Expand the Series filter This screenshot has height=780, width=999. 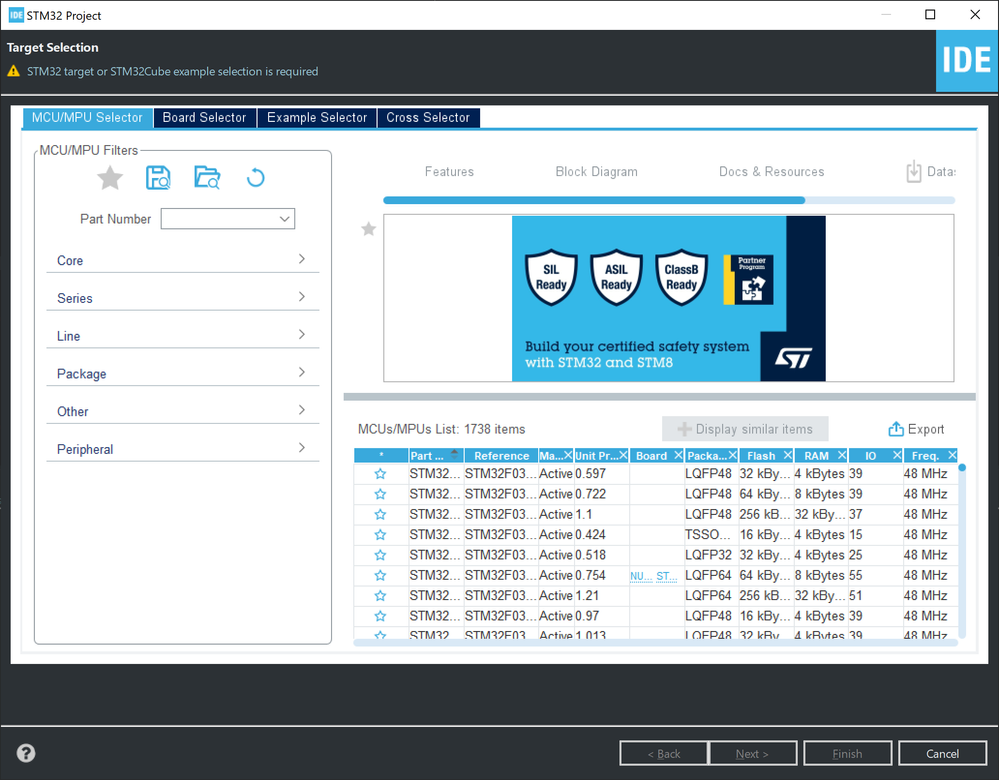pos(182,298)
